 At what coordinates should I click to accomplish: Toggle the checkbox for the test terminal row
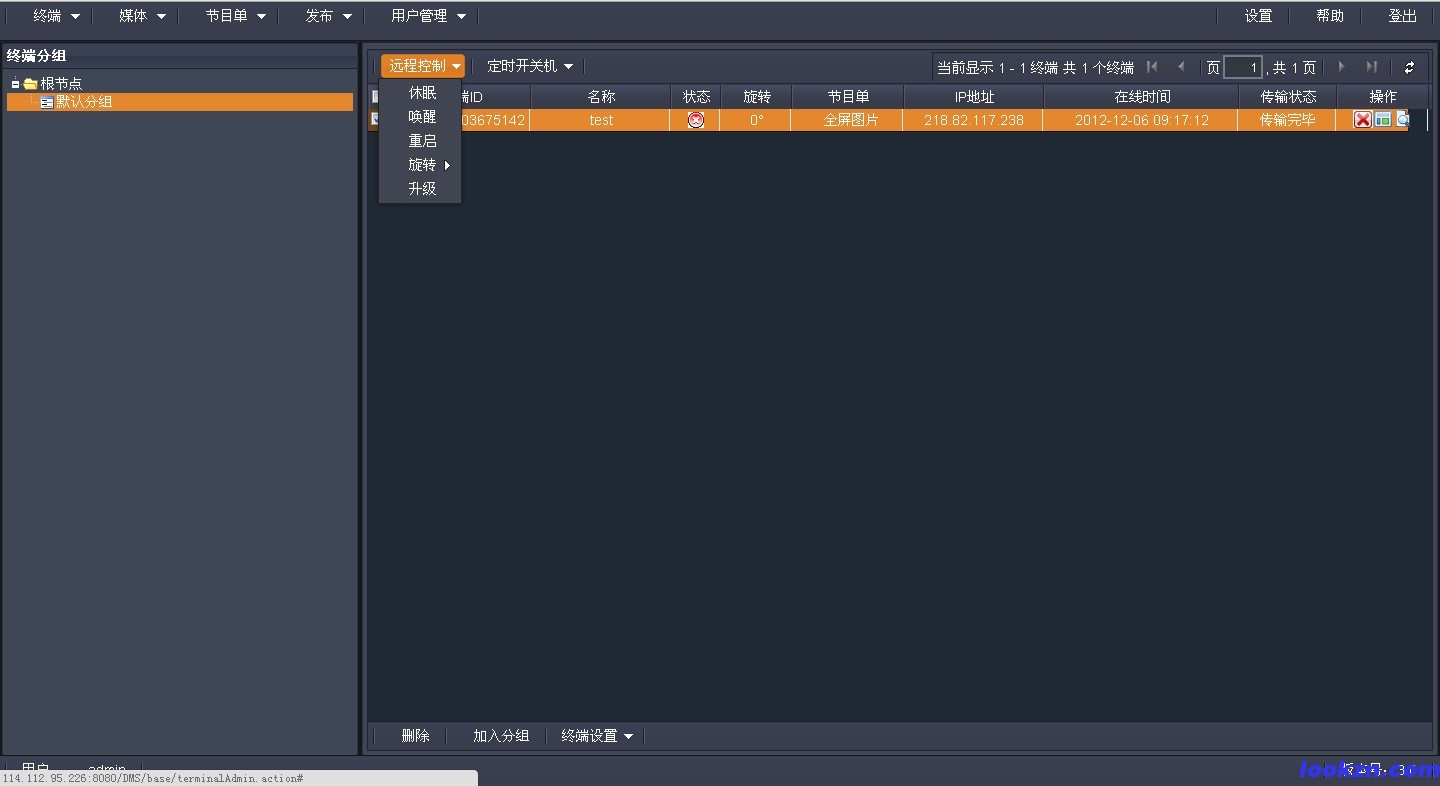(x=375, y=120)
